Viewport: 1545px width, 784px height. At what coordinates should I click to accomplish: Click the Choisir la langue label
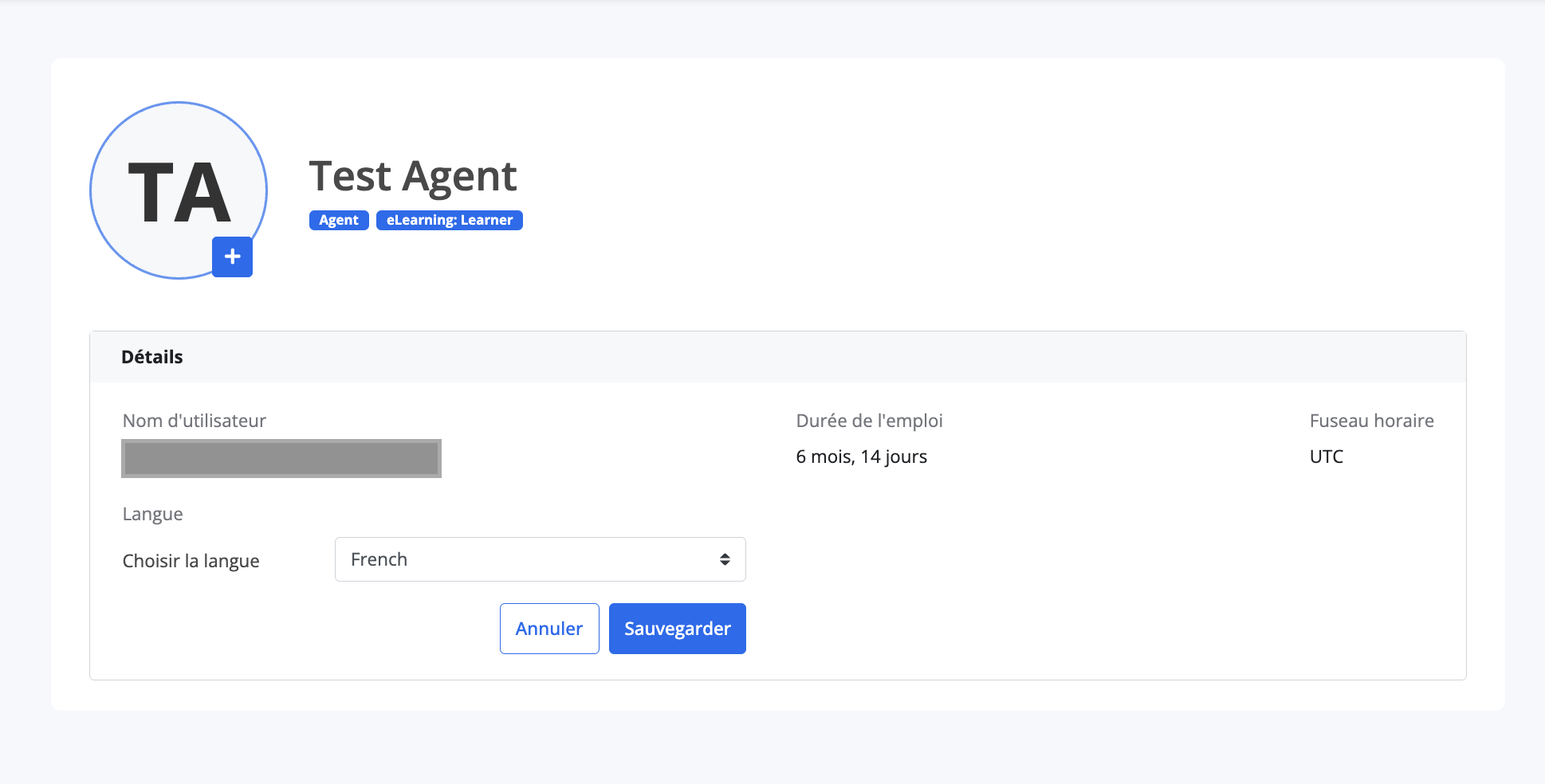[x=191, y=561]
